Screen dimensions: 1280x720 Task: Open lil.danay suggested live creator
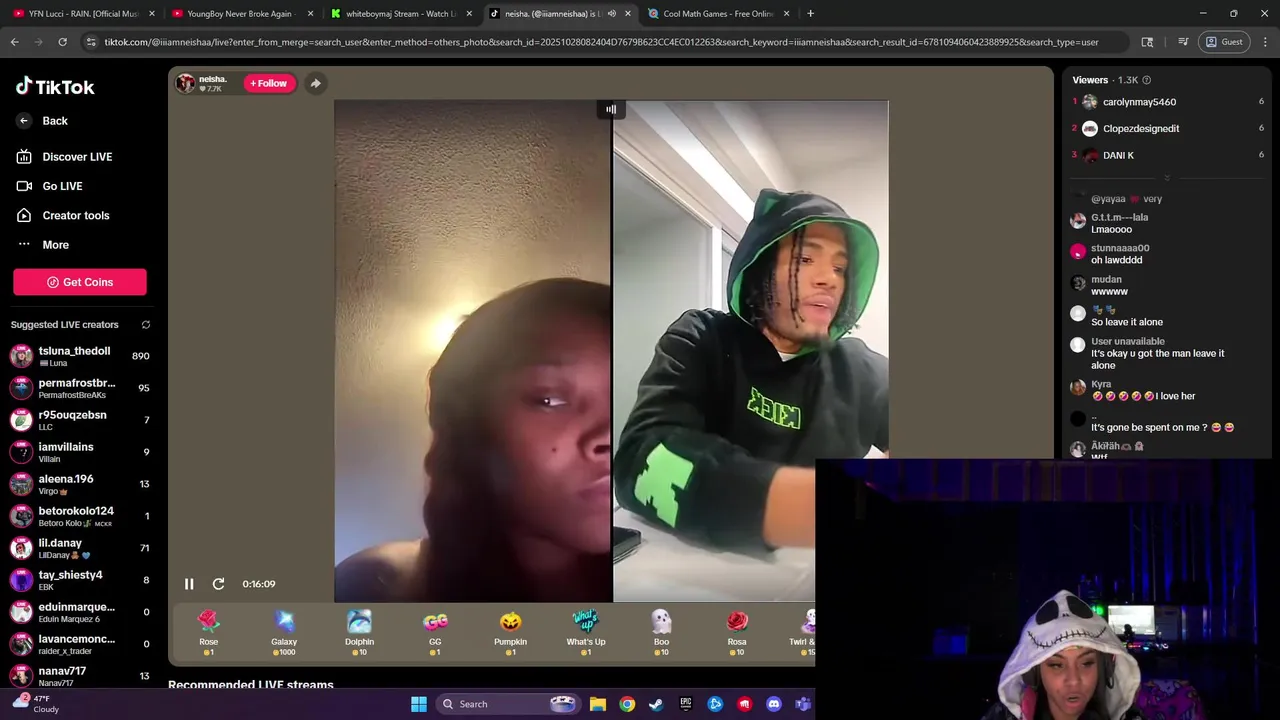point(80,548)
